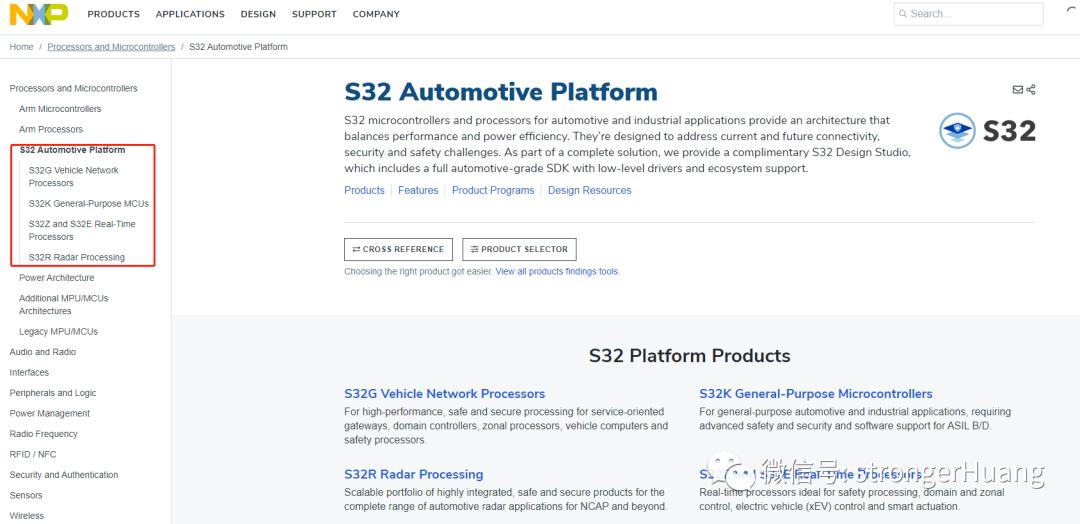Jump to Features section link
The image size is (1080, 524).
(418, 190)
